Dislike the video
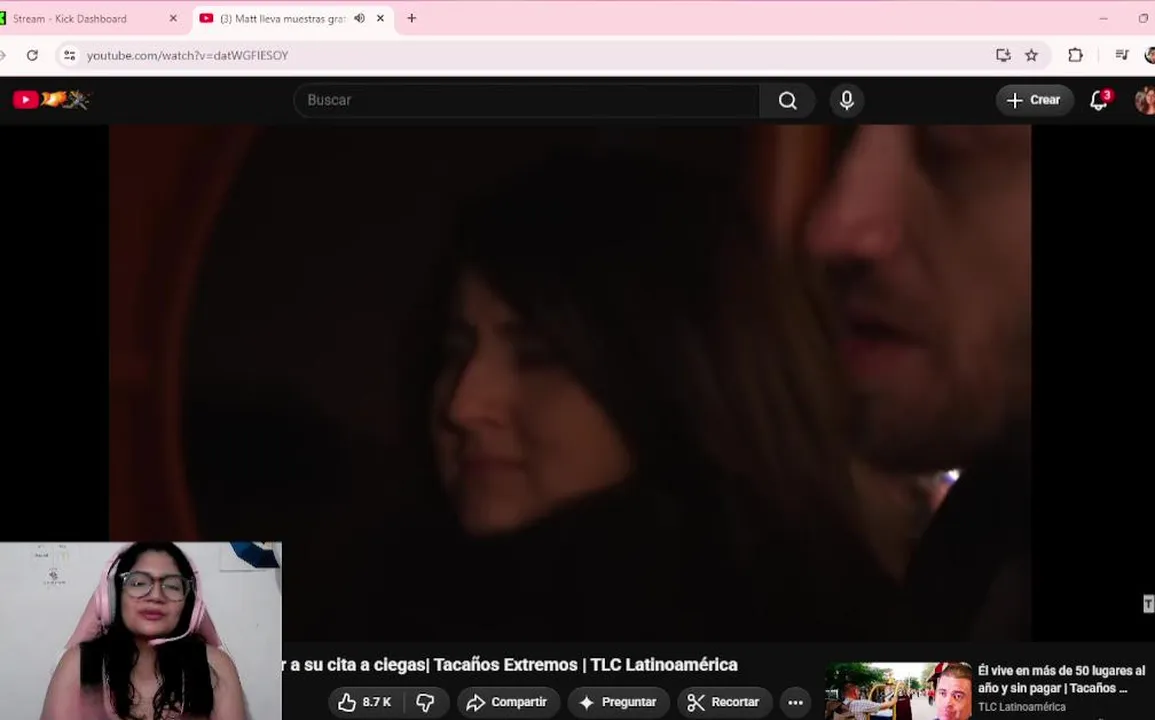Screen dimensions: 1155x720 [x=426, y=702]
